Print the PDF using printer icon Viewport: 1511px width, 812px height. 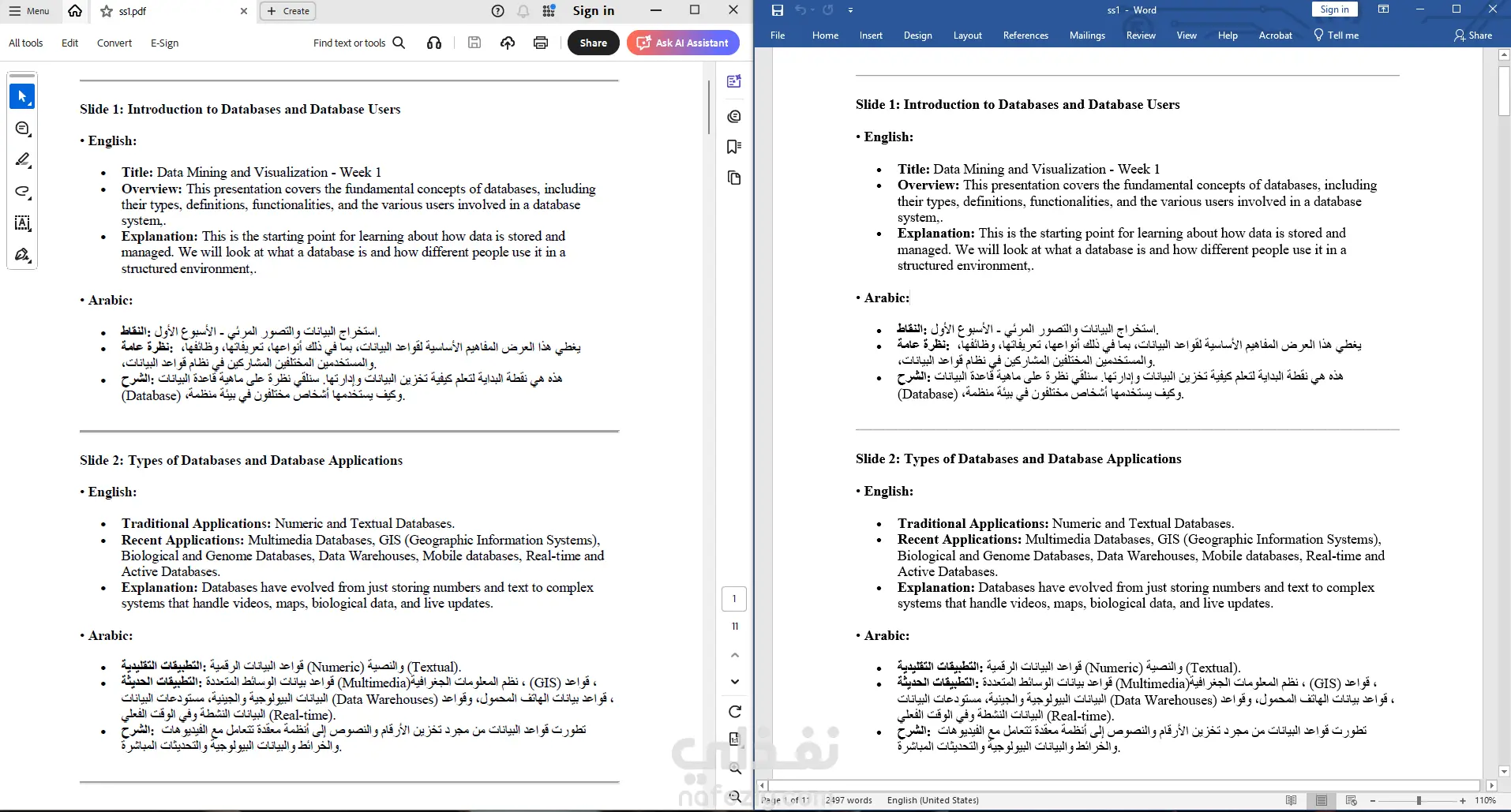coord(541,43)
